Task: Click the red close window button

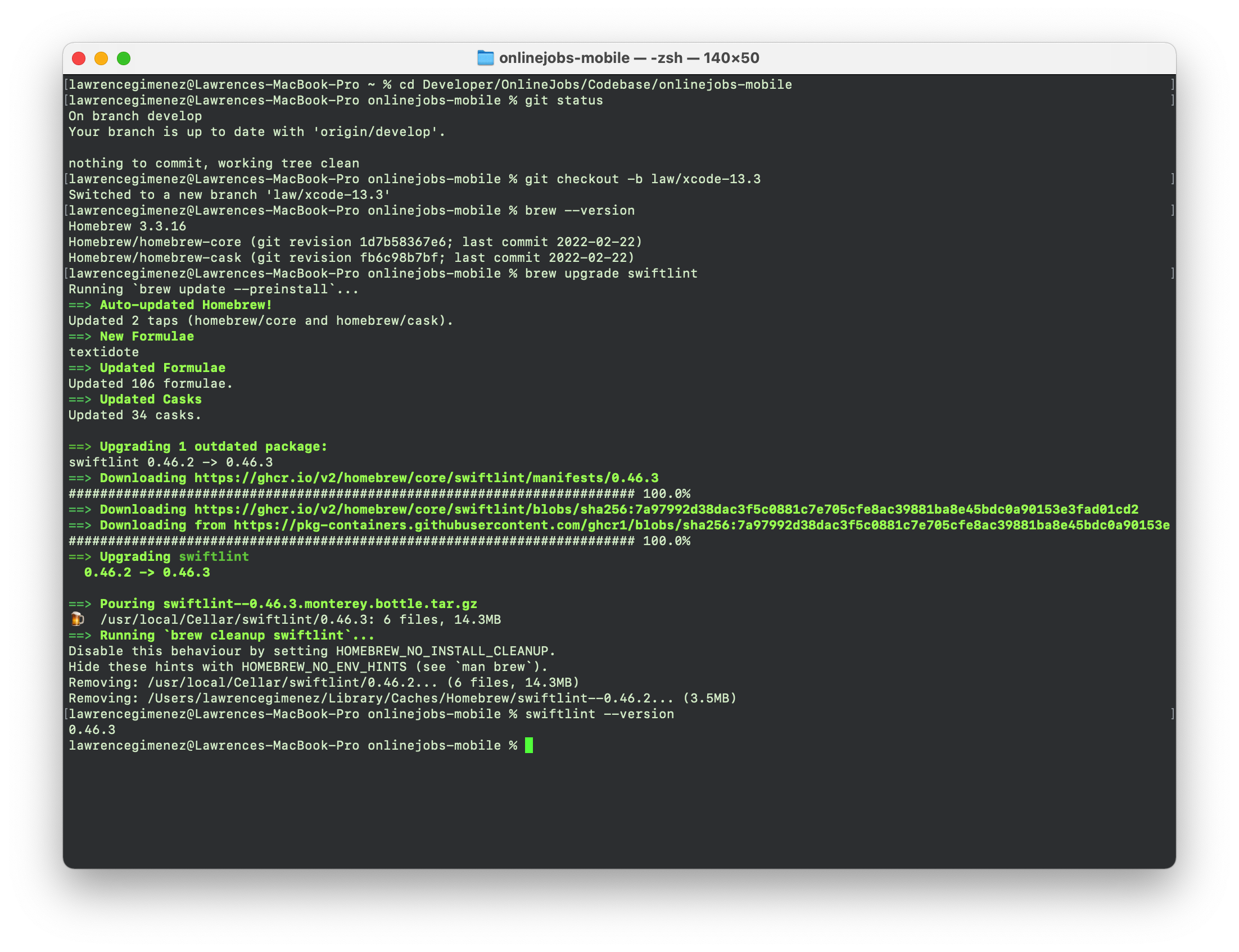Action: pyautogui.click(x=79, y=58)
